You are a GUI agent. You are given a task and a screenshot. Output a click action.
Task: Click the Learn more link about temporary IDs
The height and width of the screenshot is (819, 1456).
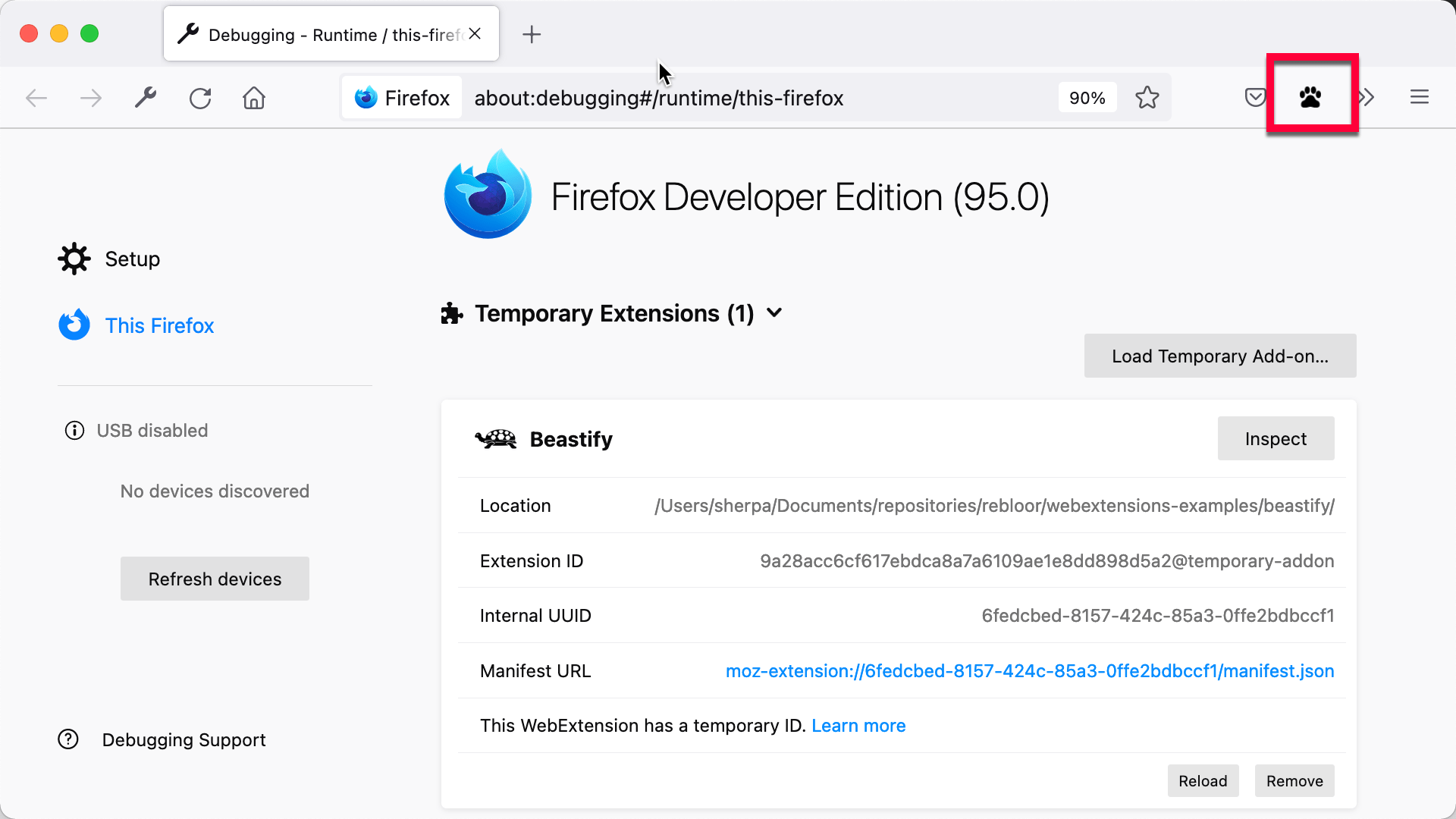pos(858,725)
